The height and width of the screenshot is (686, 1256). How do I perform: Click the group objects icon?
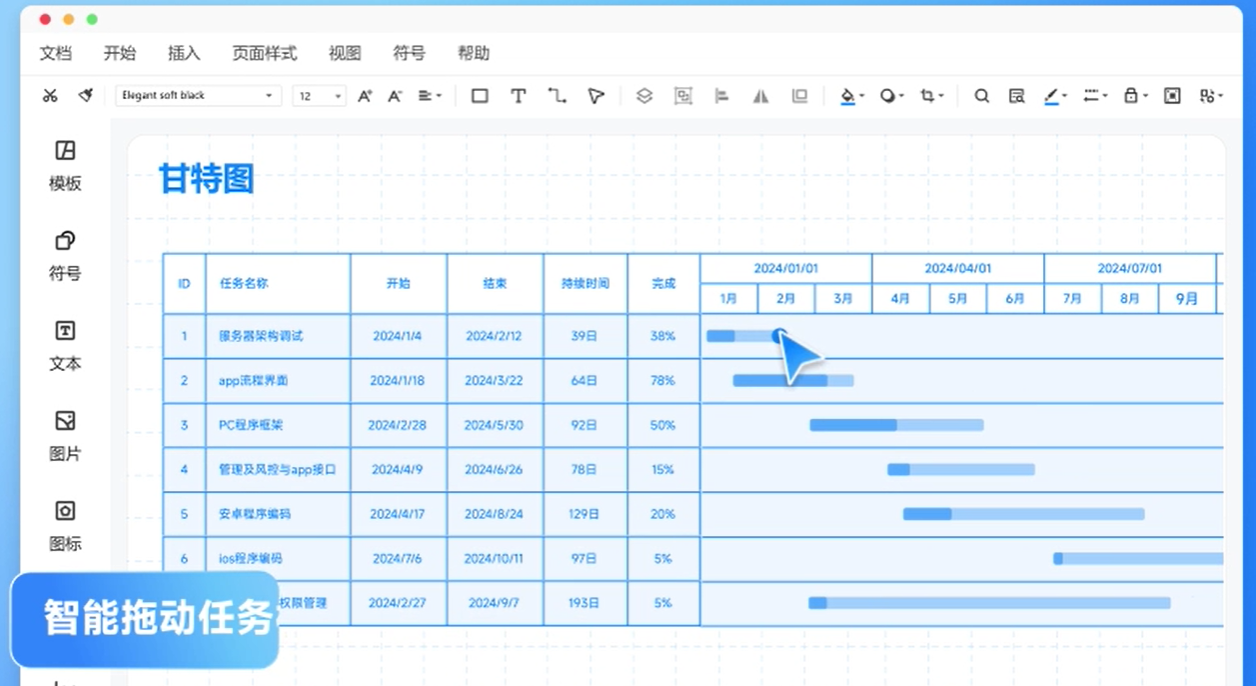[683, 96]
